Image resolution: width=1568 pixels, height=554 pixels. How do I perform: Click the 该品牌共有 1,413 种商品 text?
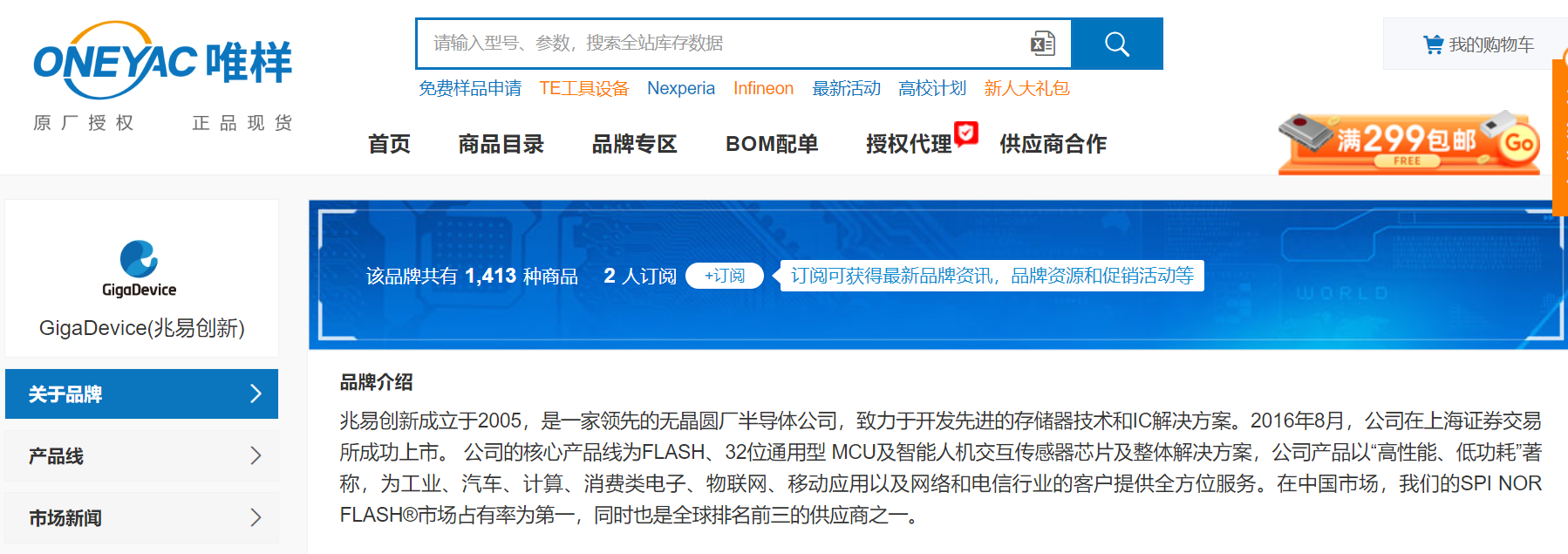click(x=472, y=276)
